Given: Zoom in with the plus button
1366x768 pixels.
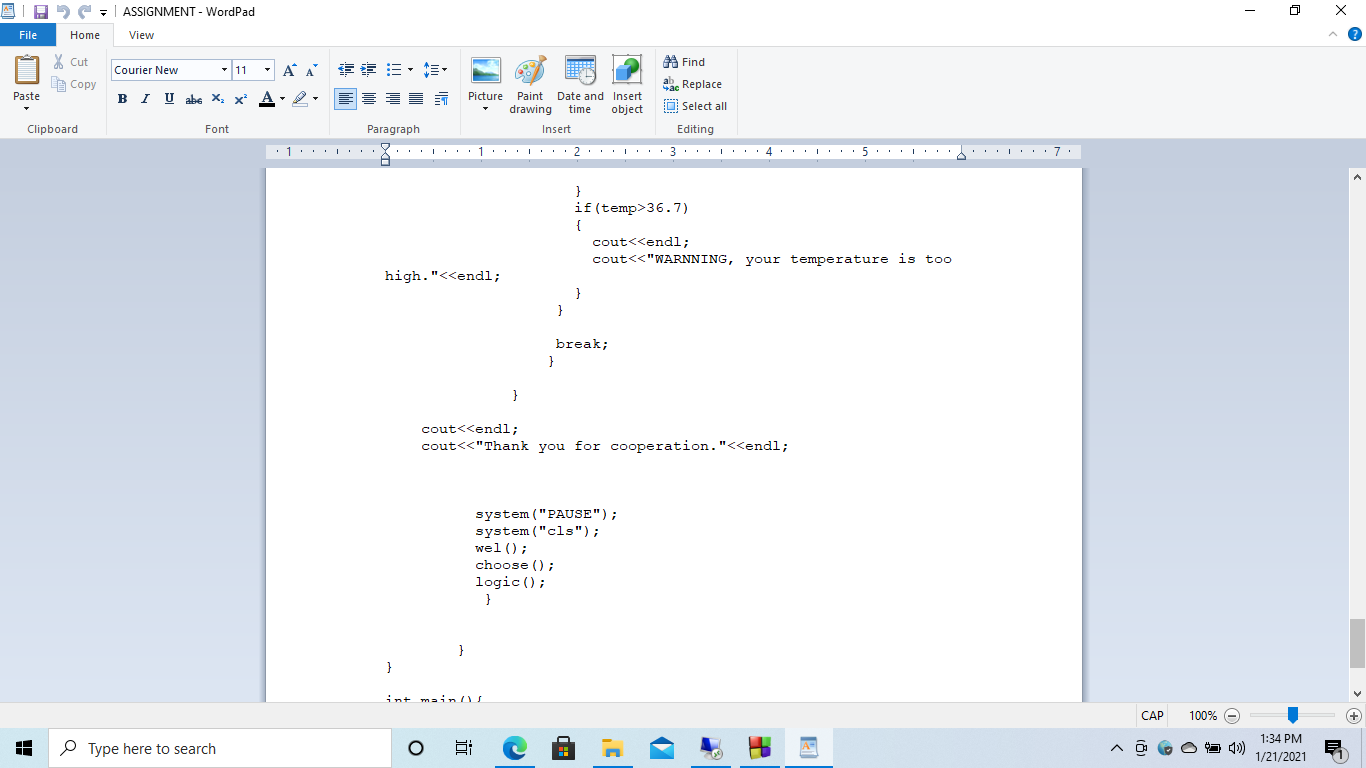Looking at the screenshot, I should tap(1354, 716).
